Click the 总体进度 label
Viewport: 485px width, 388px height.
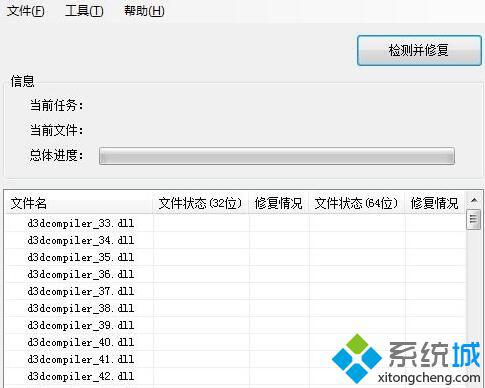point(56,155)
